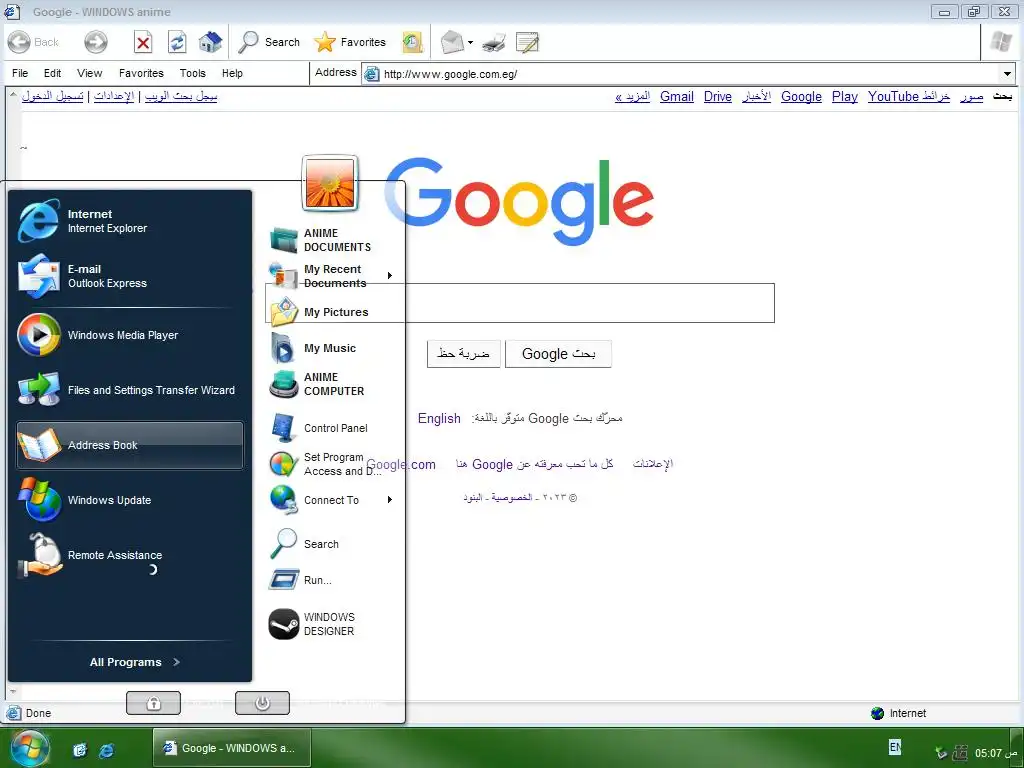Stop page loading with red X icon
1024x768 pixels.
[143, 43]
